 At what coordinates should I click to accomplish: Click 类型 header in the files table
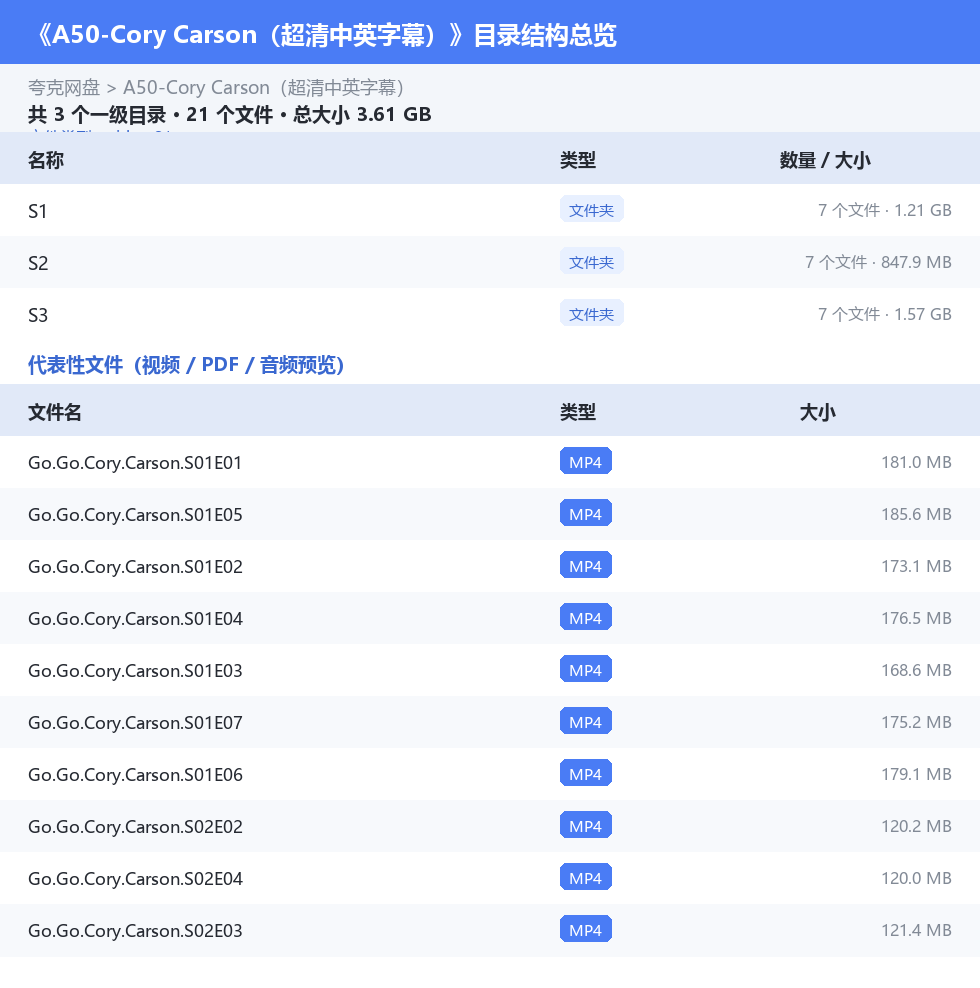tap(577, 412)
